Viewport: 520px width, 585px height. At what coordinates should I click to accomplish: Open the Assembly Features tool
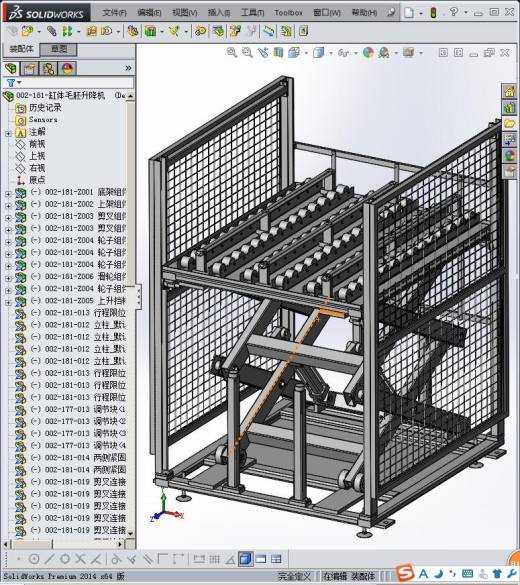[x=151, y=31]
